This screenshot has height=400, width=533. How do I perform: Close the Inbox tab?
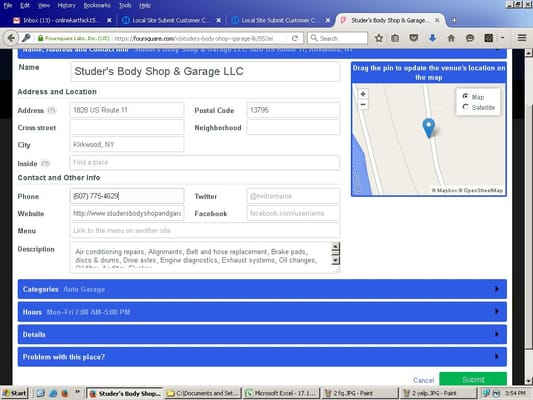(109, 20)
